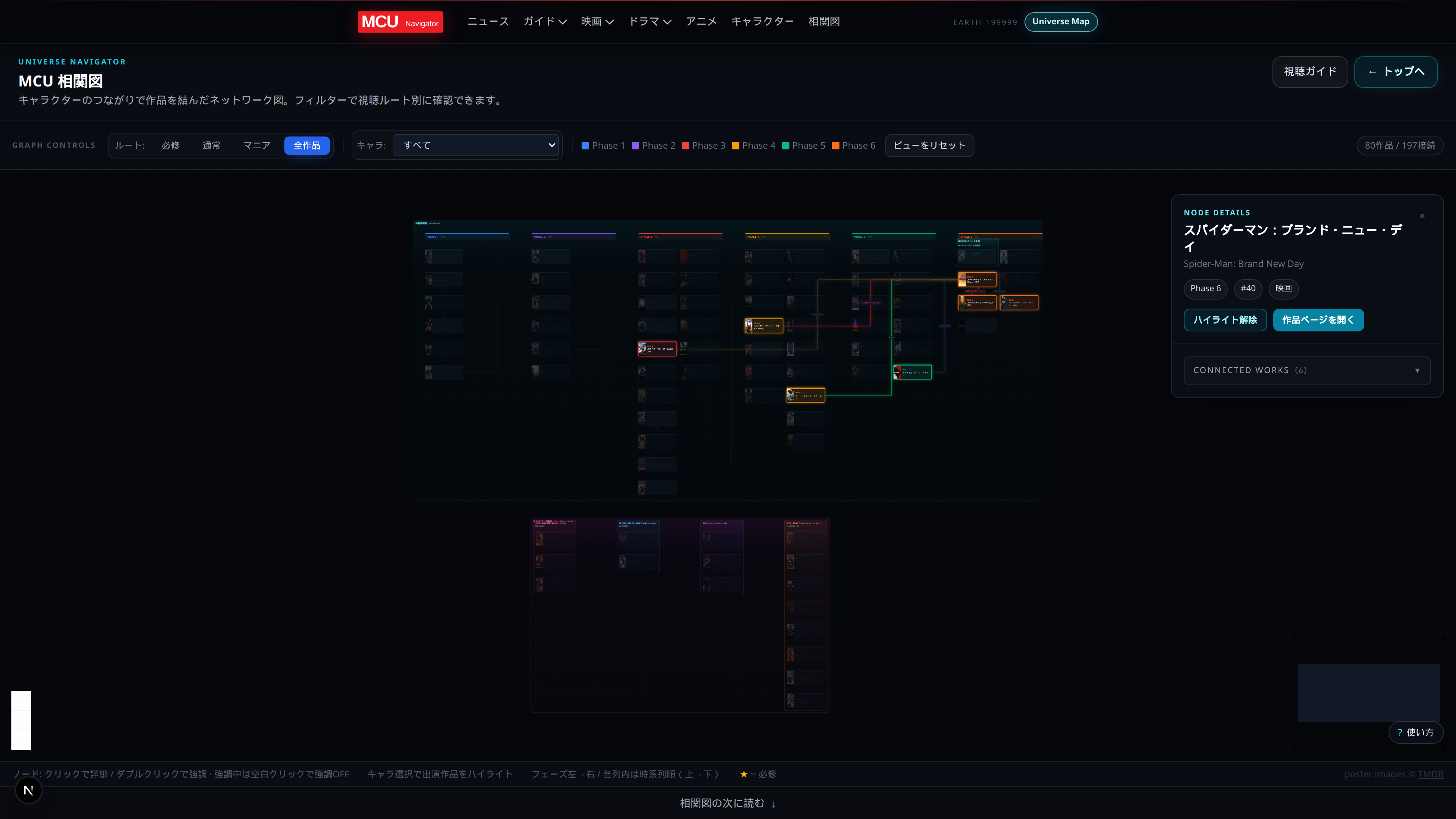This screenshot has height=819, width=1456.
Task: Select the 全作品 route filter
Action: pos(307,145)
